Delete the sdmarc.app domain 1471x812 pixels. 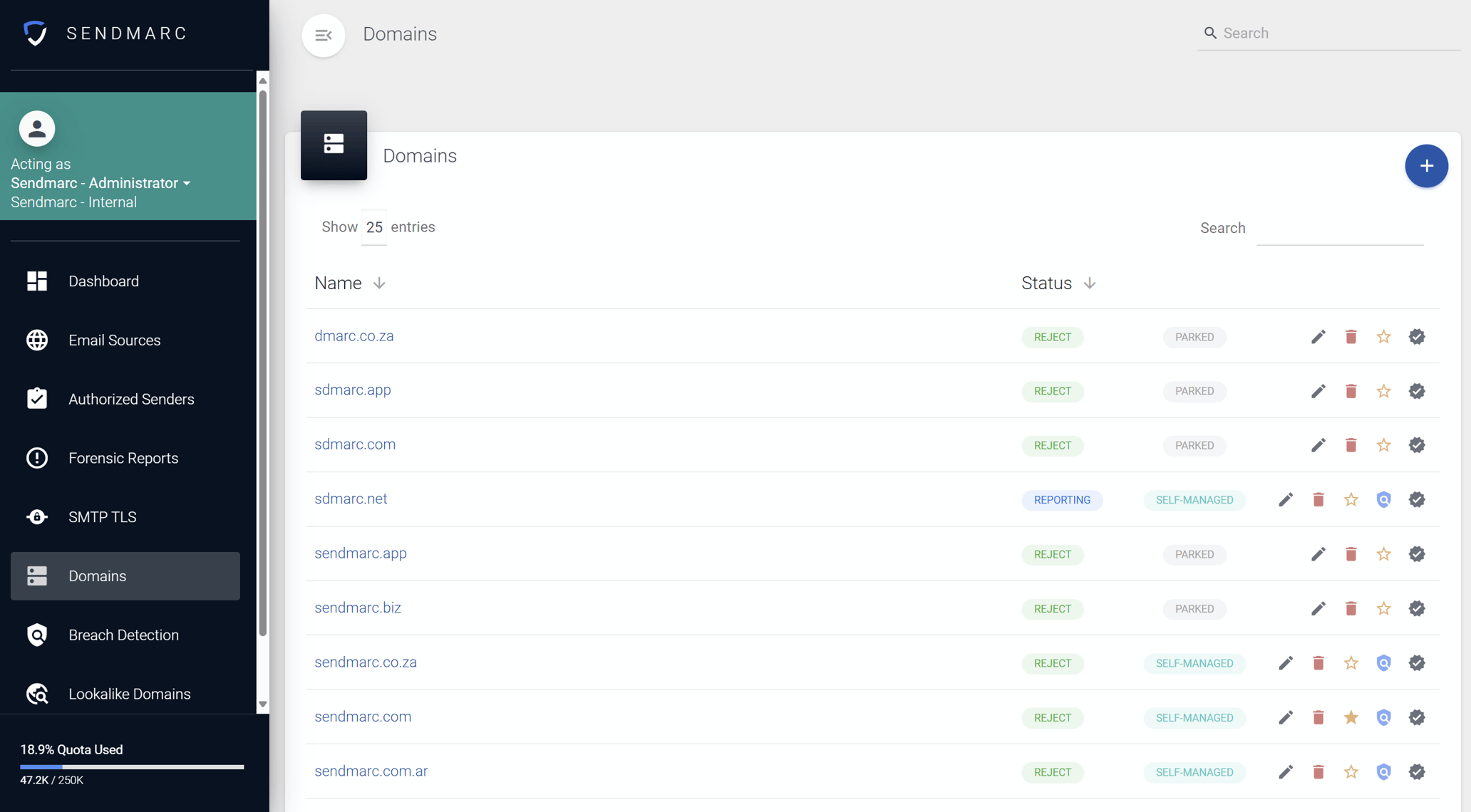pyautogui.click(x=1351, y=391)
